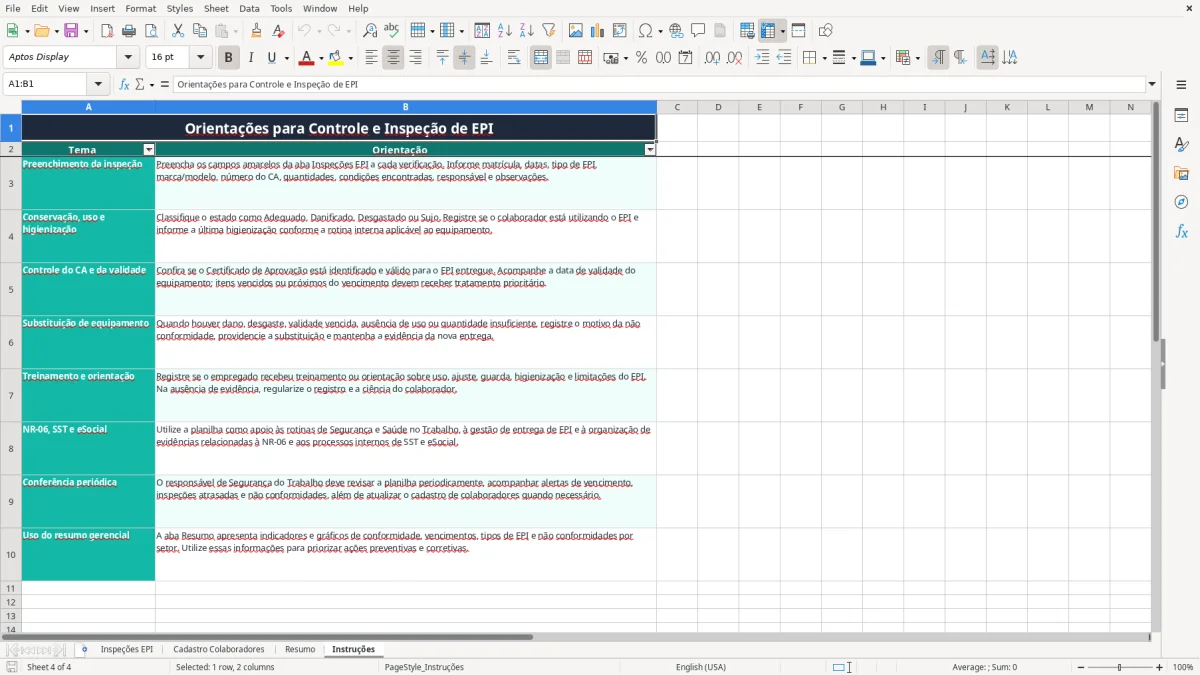Open the Orientação column filter dropdown
Viewport: 1200px width, 675px height.
click(650, 150)
